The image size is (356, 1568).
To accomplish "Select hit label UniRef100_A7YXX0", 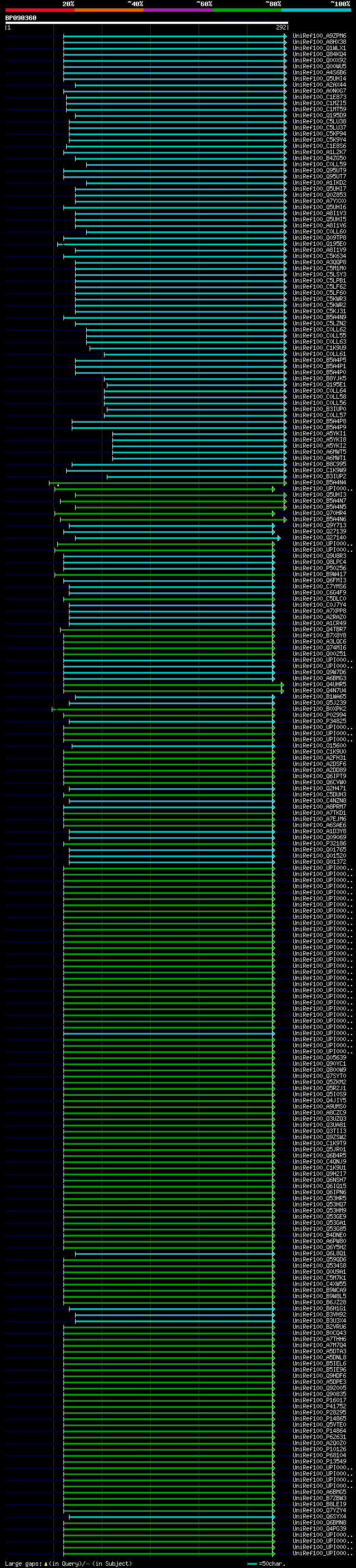I will (319, 201).
